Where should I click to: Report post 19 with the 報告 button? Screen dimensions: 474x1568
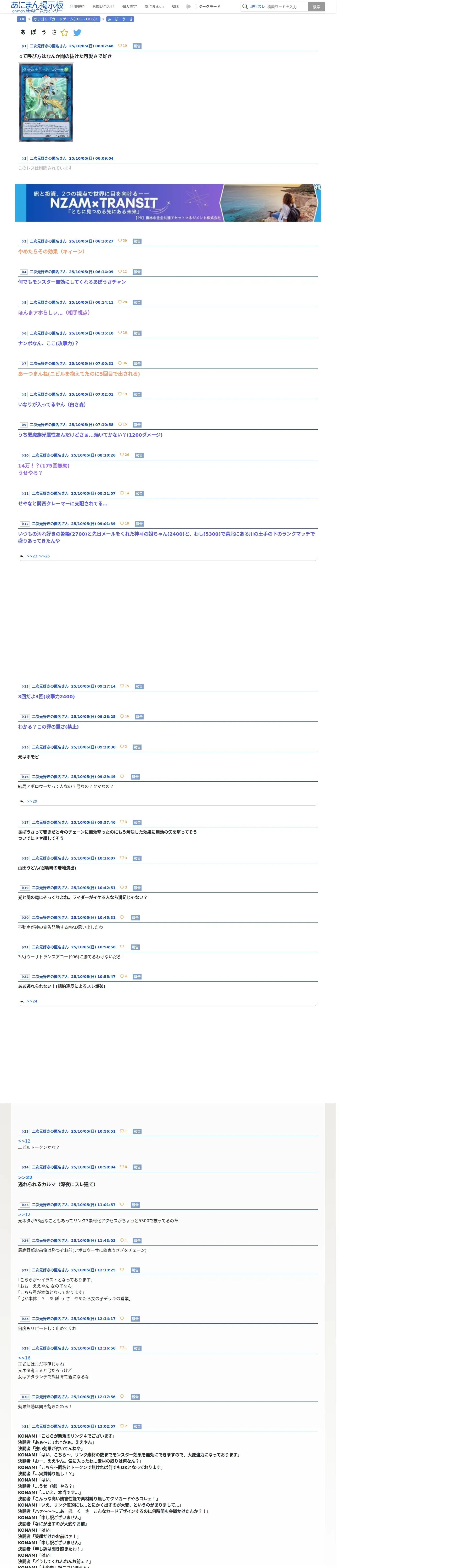point(137,888)
